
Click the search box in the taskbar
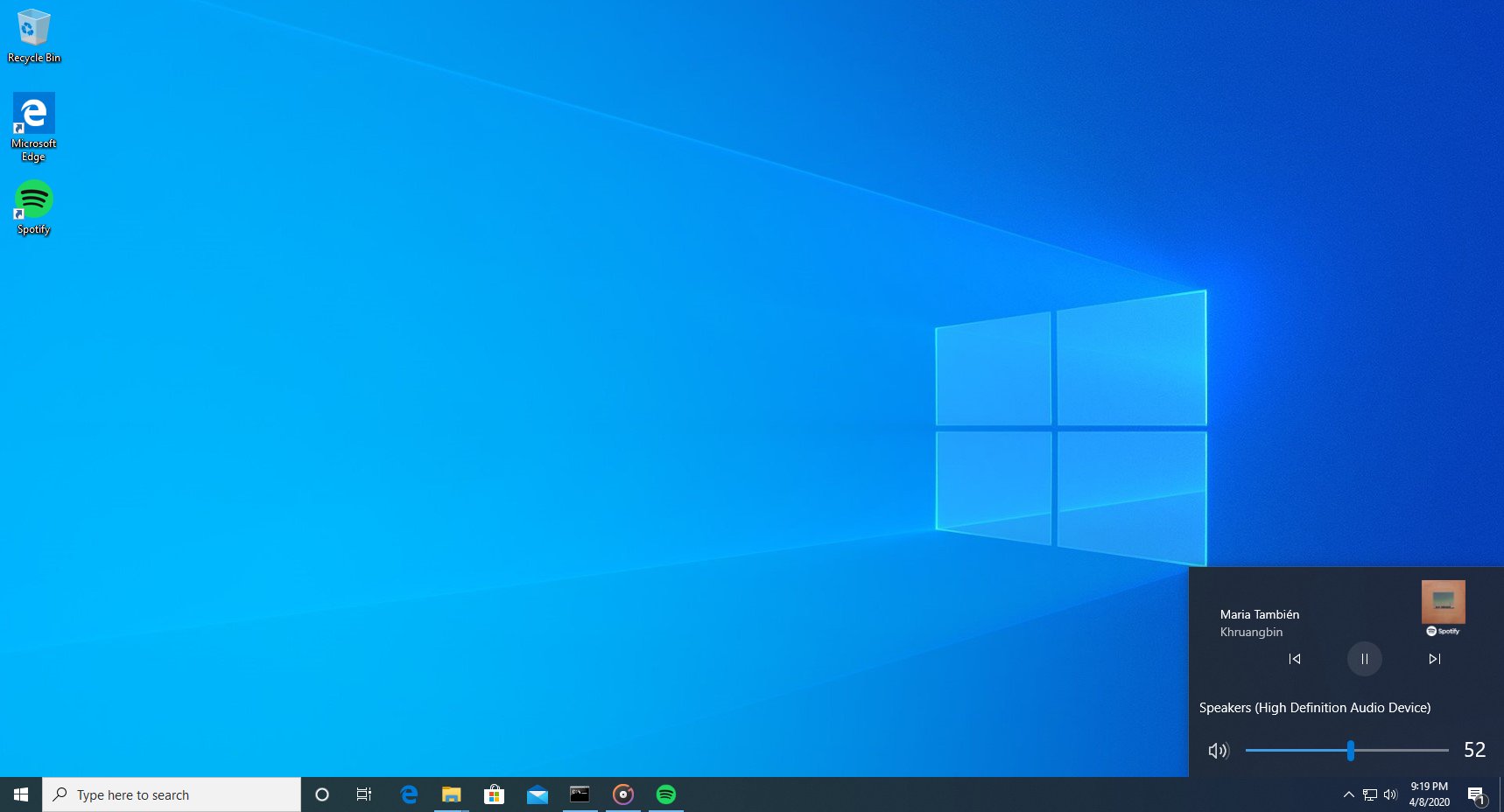pos(171,794)
